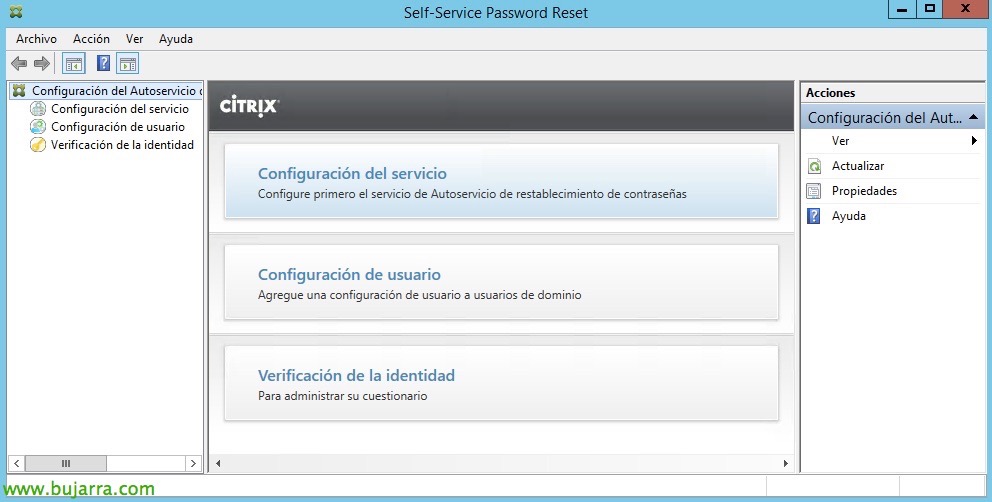Open the Verificación de la identidad panel link
This screenshot has height=502, width=992.
tap(356, 375)
